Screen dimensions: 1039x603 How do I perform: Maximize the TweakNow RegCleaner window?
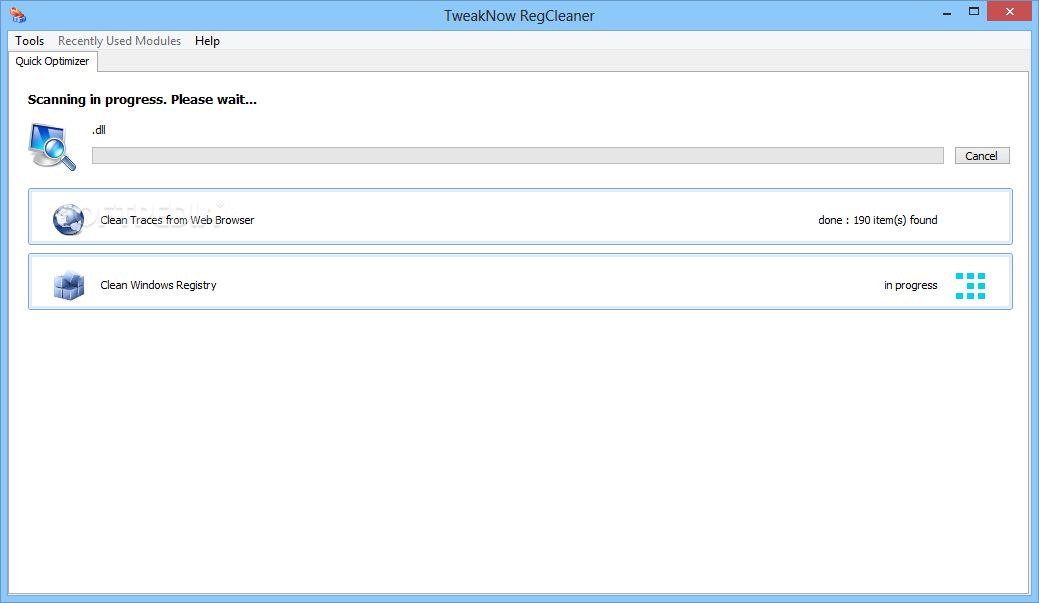coord(973,12)
